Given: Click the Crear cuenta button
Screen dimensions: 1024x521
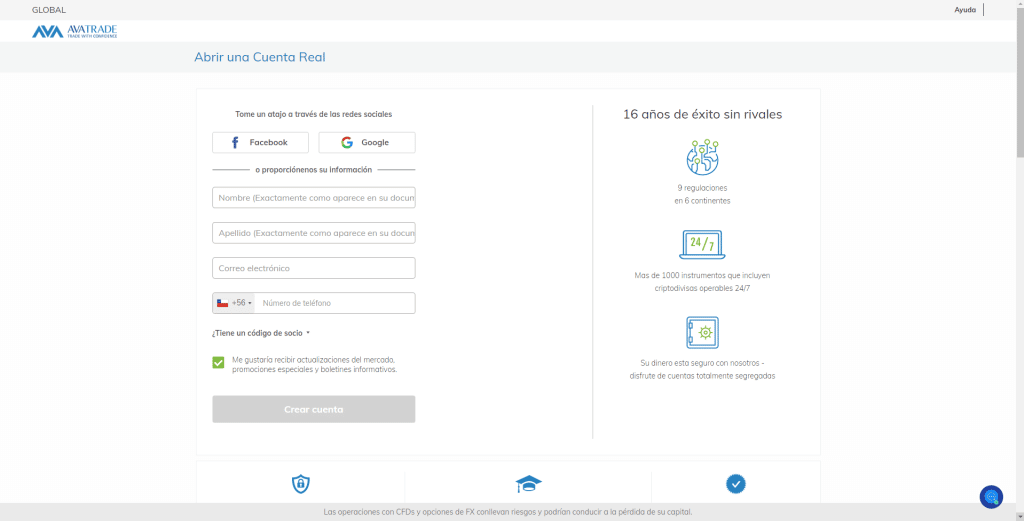Looking at the screenshot, I should tap(313, 409).
